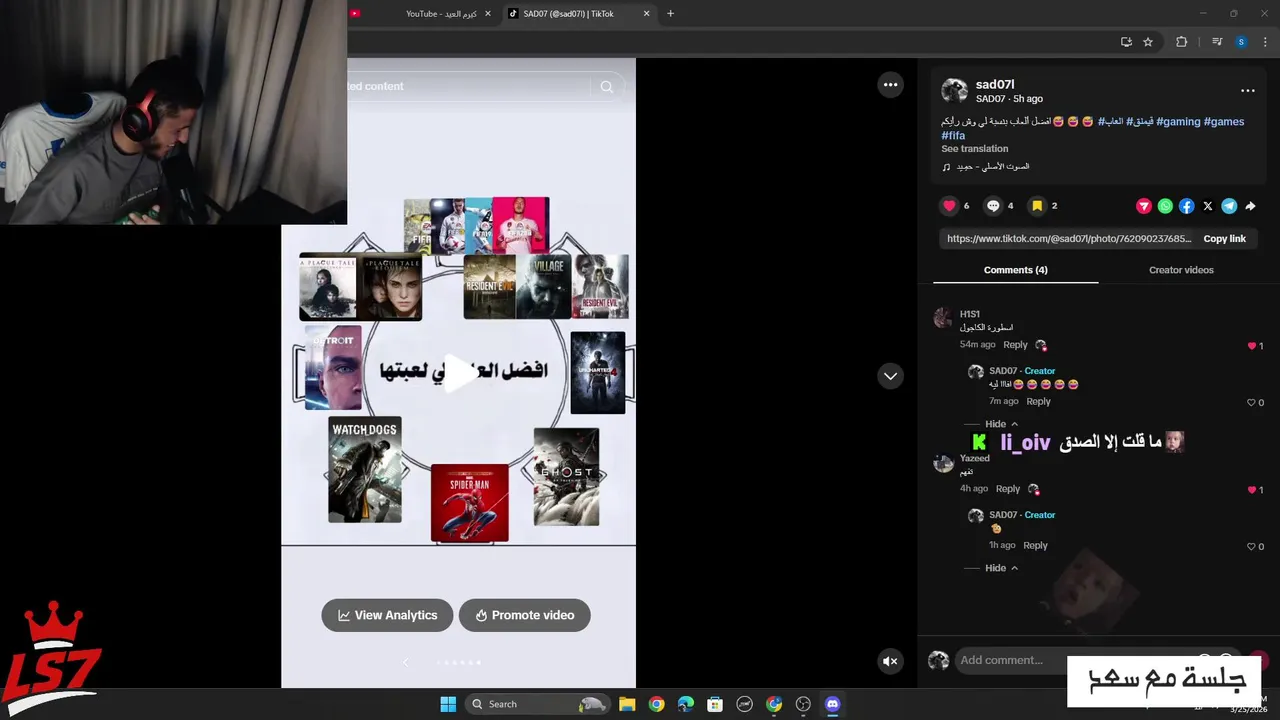
Task: Open Chrome's three-dot menu
Action: 1265,42
